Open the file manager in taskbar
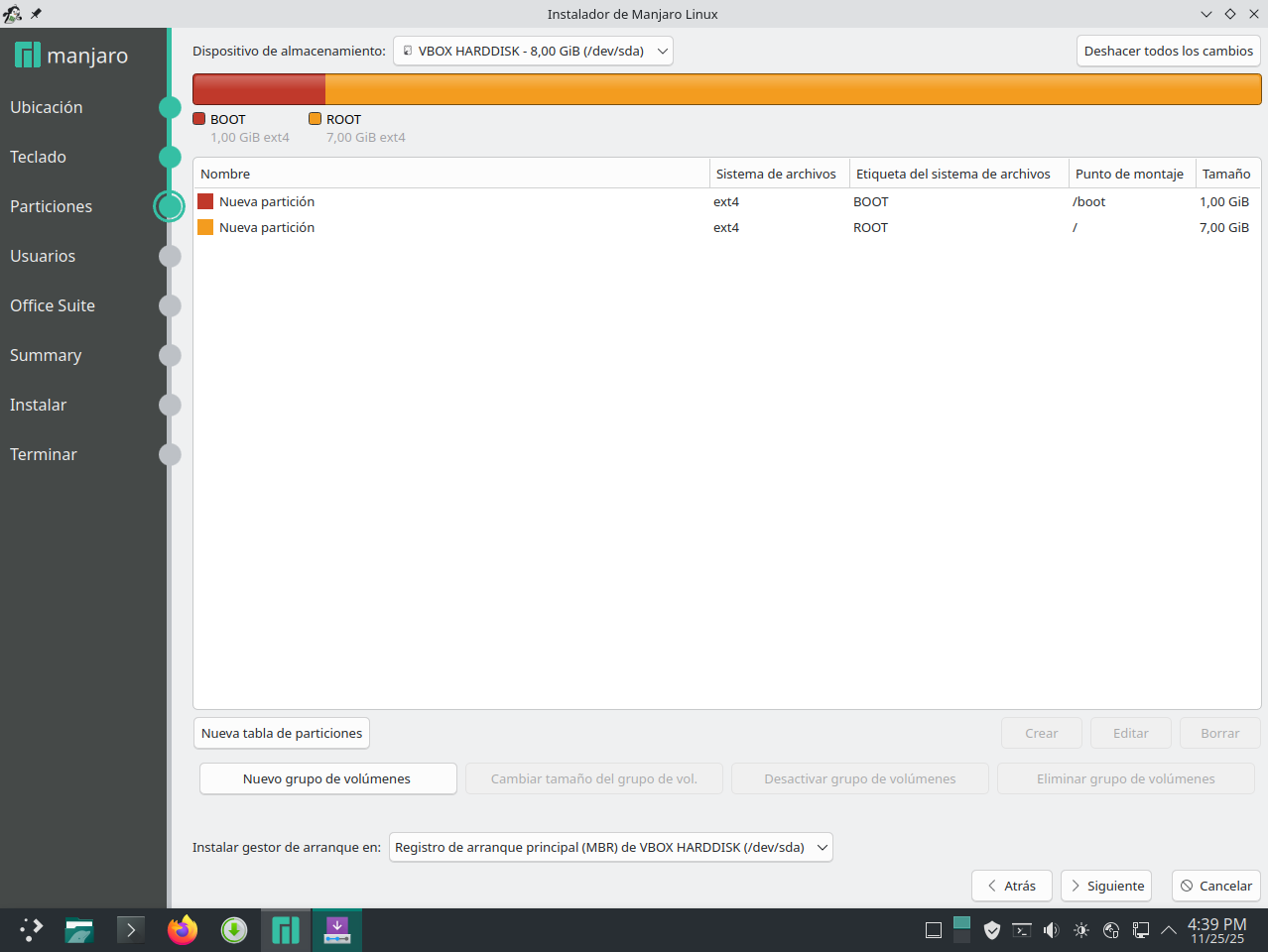The height and width of the screenshot is (952, 1268). pyautogui.click(x=79, y=930)
